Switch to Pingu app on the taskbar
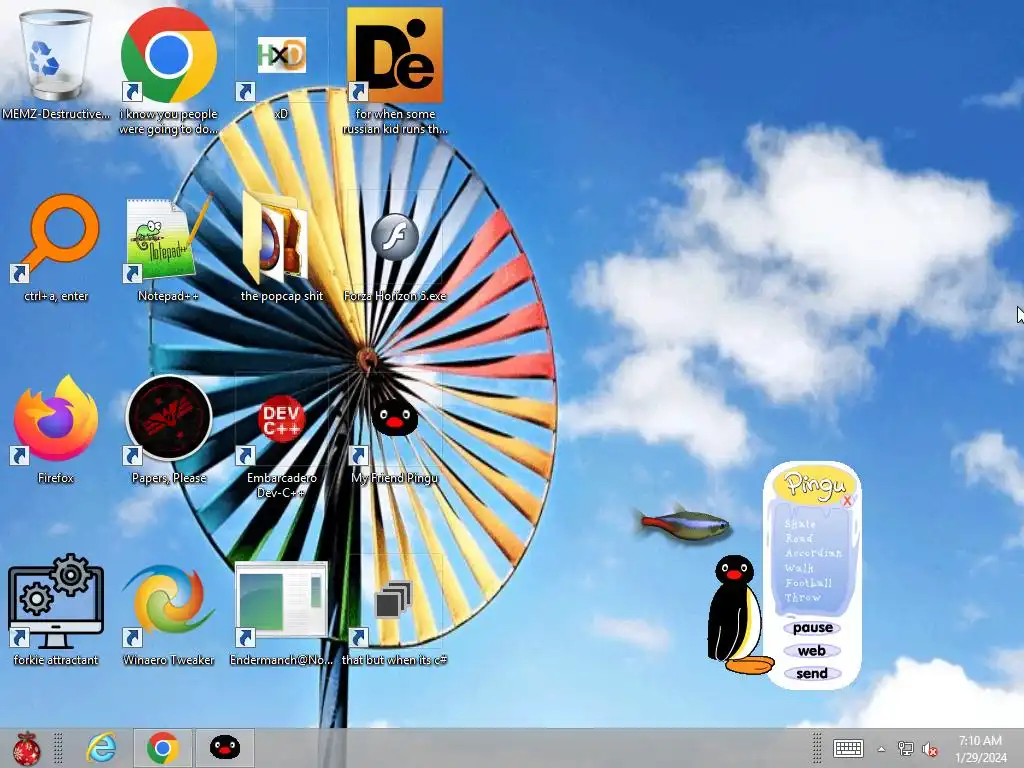The width and height of the screenshot is (1024, 768). click(x=225, y=748)
